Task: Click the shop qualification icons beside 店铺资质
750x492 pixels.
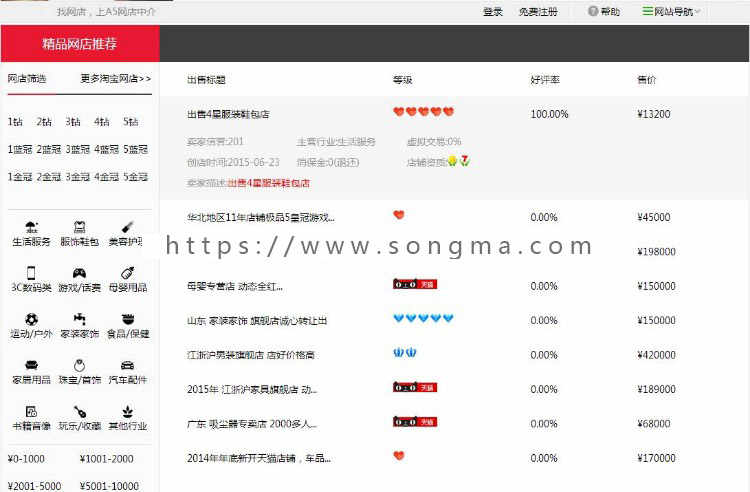Action: 458,161
